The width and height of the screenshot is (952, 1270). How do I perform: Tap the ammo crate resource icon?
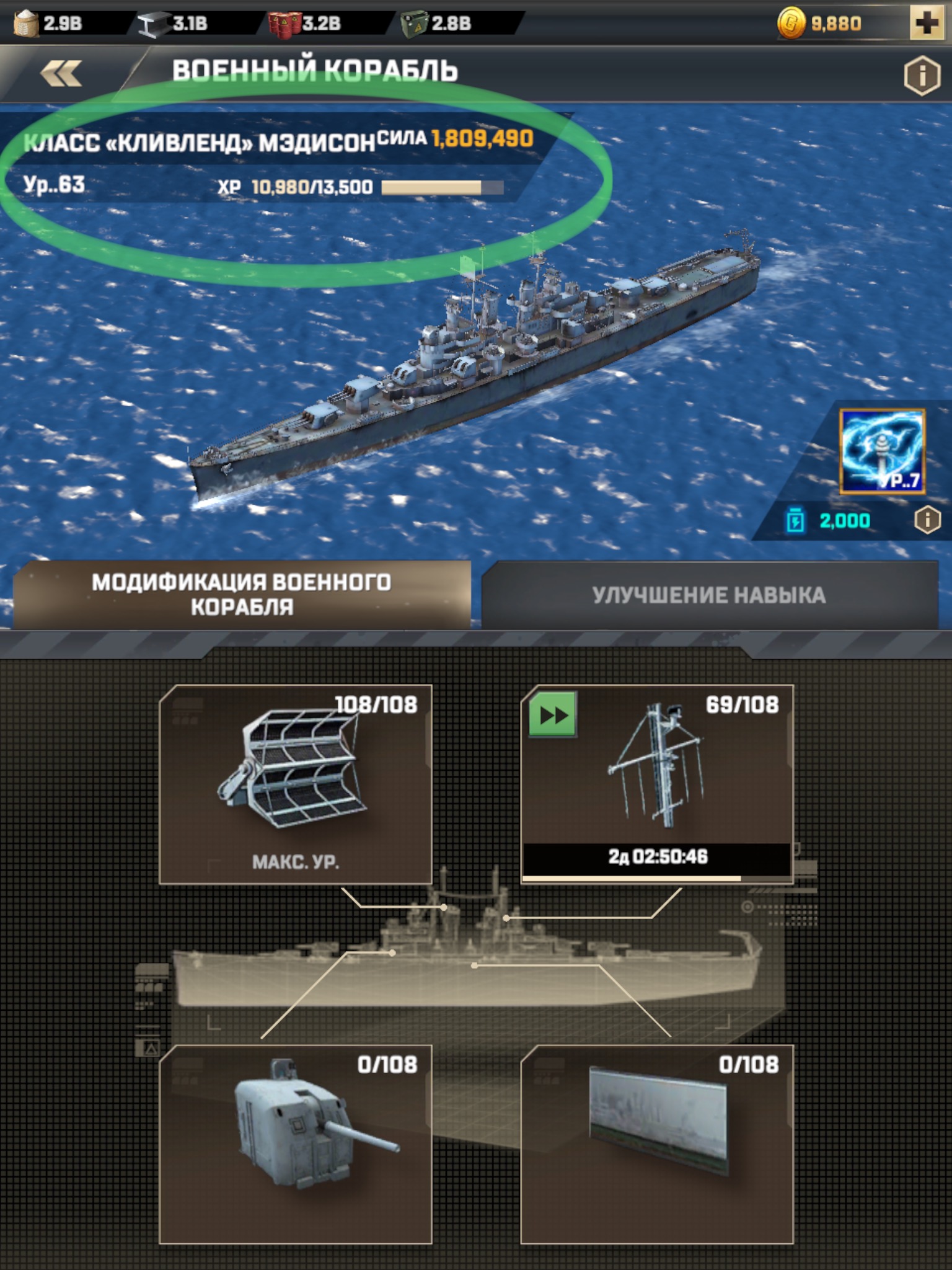tap(414, 24)
